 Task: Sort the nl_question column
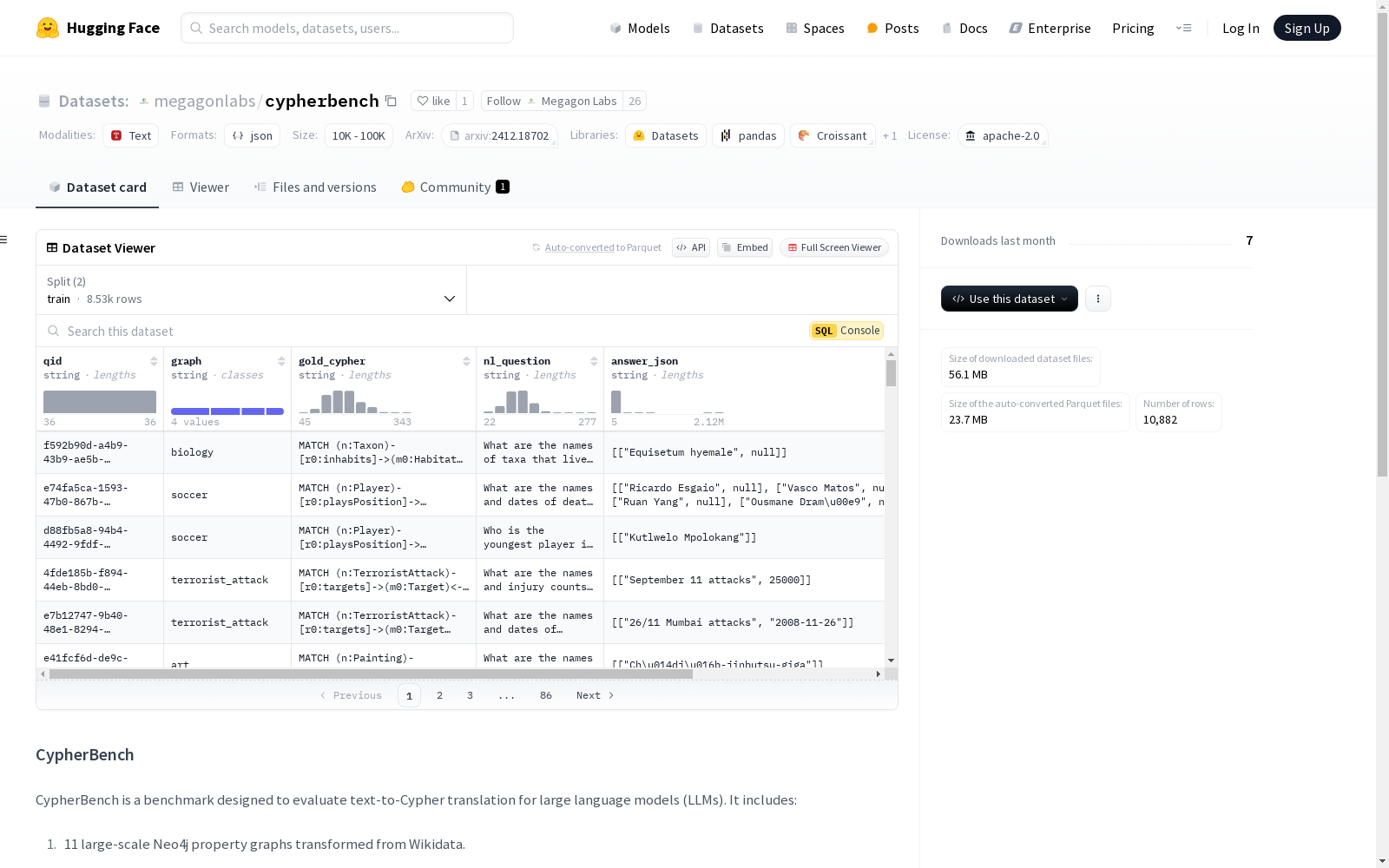pos(594,361)
